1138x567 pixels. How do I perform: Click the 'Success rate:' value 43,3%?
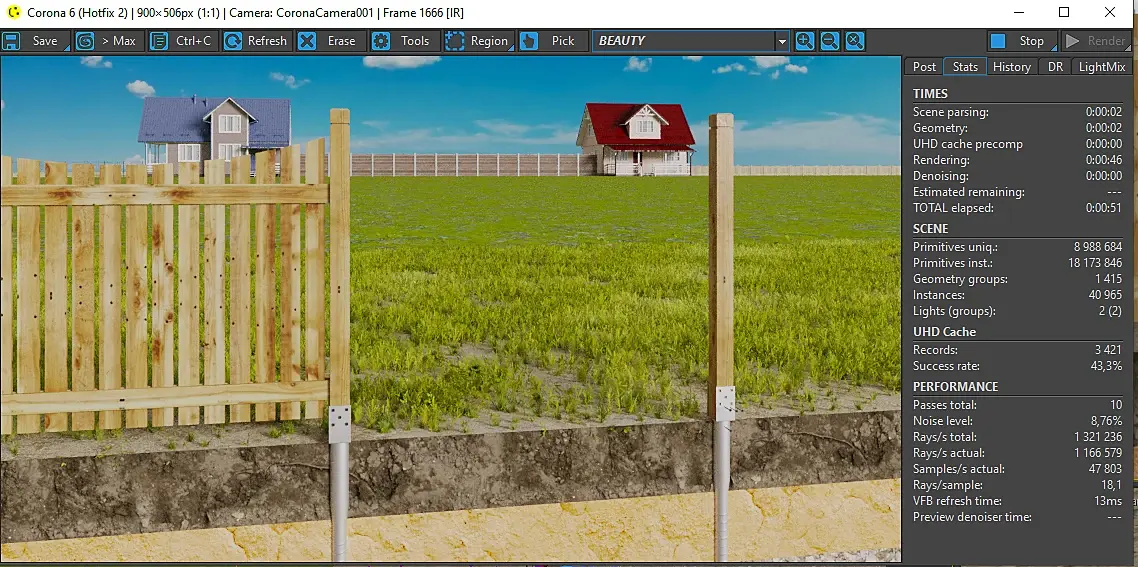[x=1106, y=366]
